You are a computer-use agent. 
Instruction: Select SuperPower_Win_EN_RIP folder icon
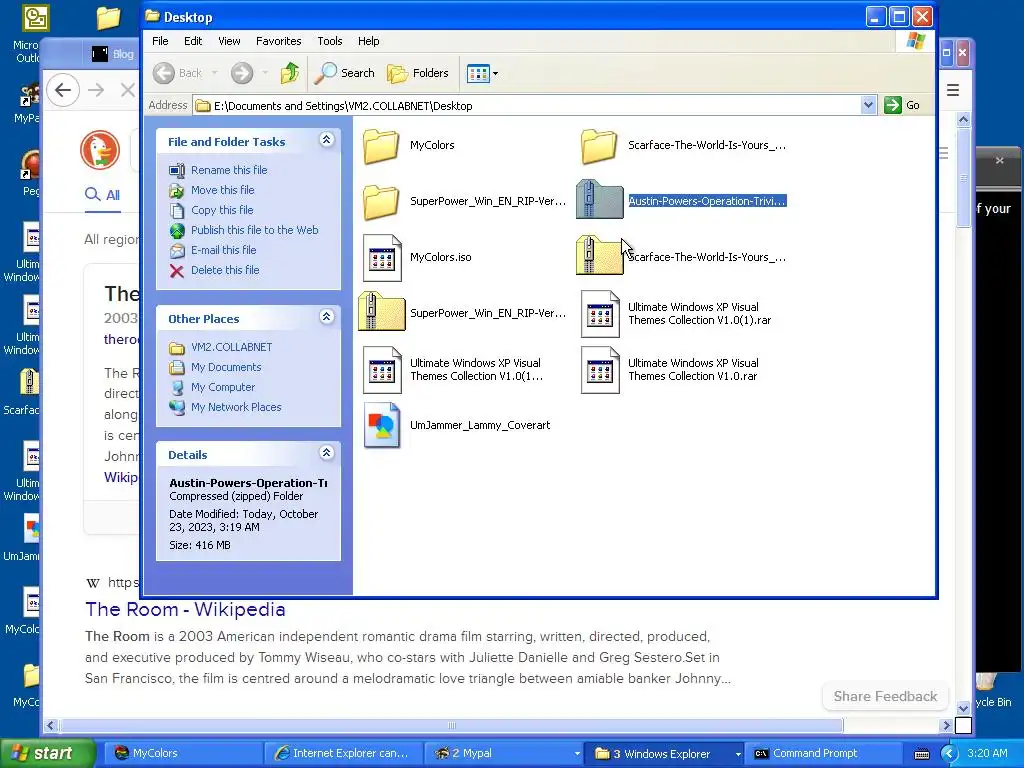pyautogui.click(x=381, y=201)
